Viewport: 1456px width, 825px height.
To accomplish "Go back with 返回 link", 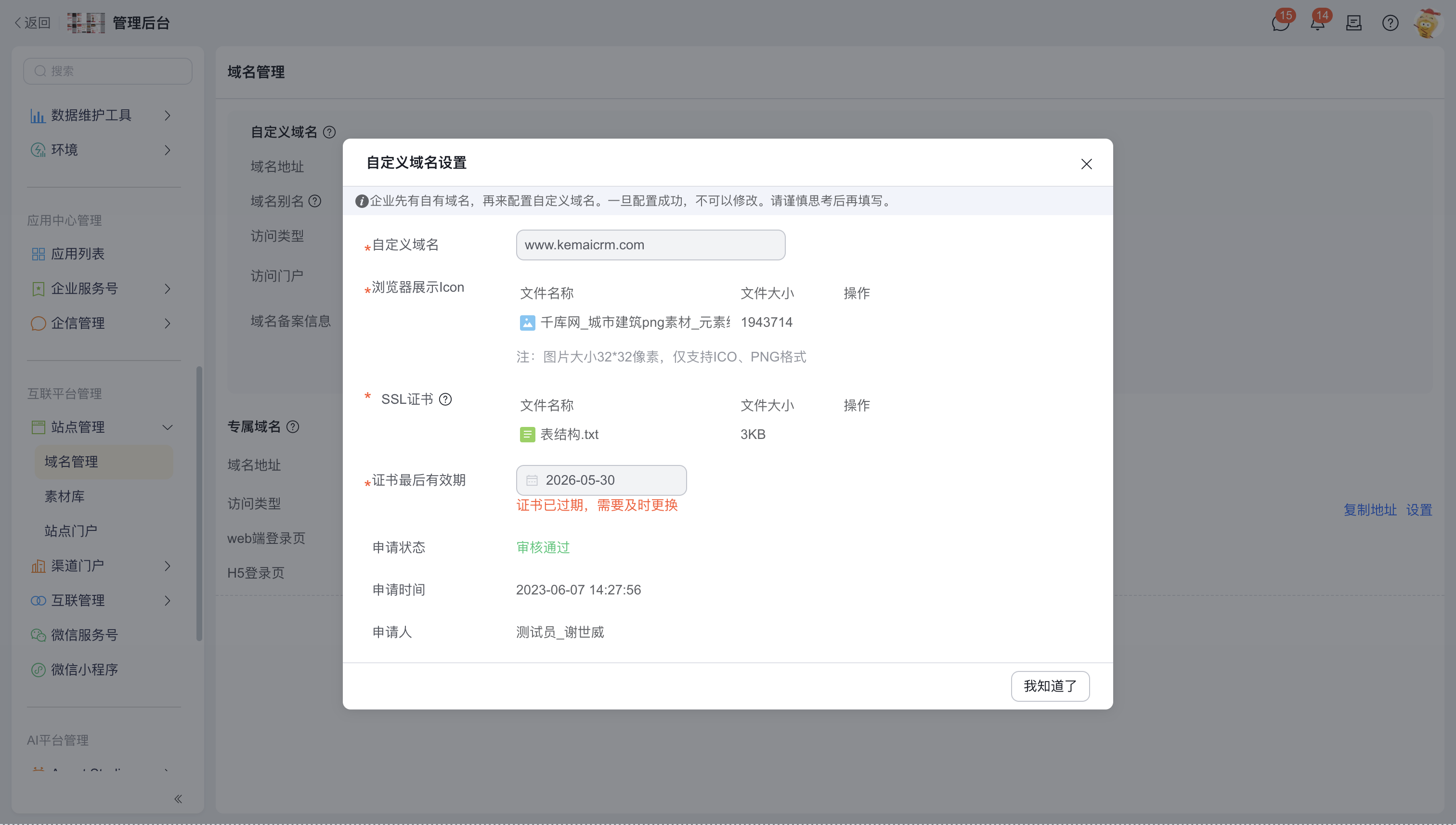I will pos(32,23).
